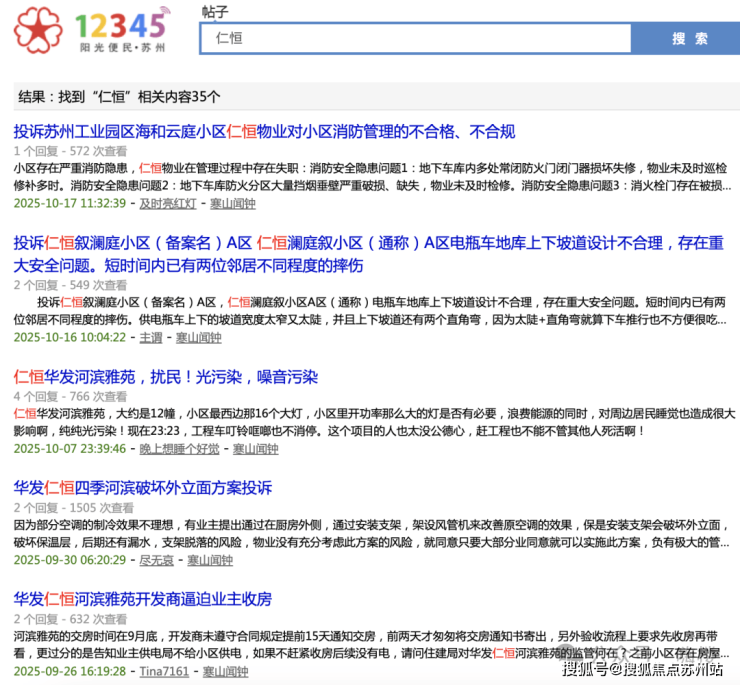Viewport: 740px width, 685px height.
Task: Open 寒山闻钟 board under the 海和云庭 post
Action: 232,203
